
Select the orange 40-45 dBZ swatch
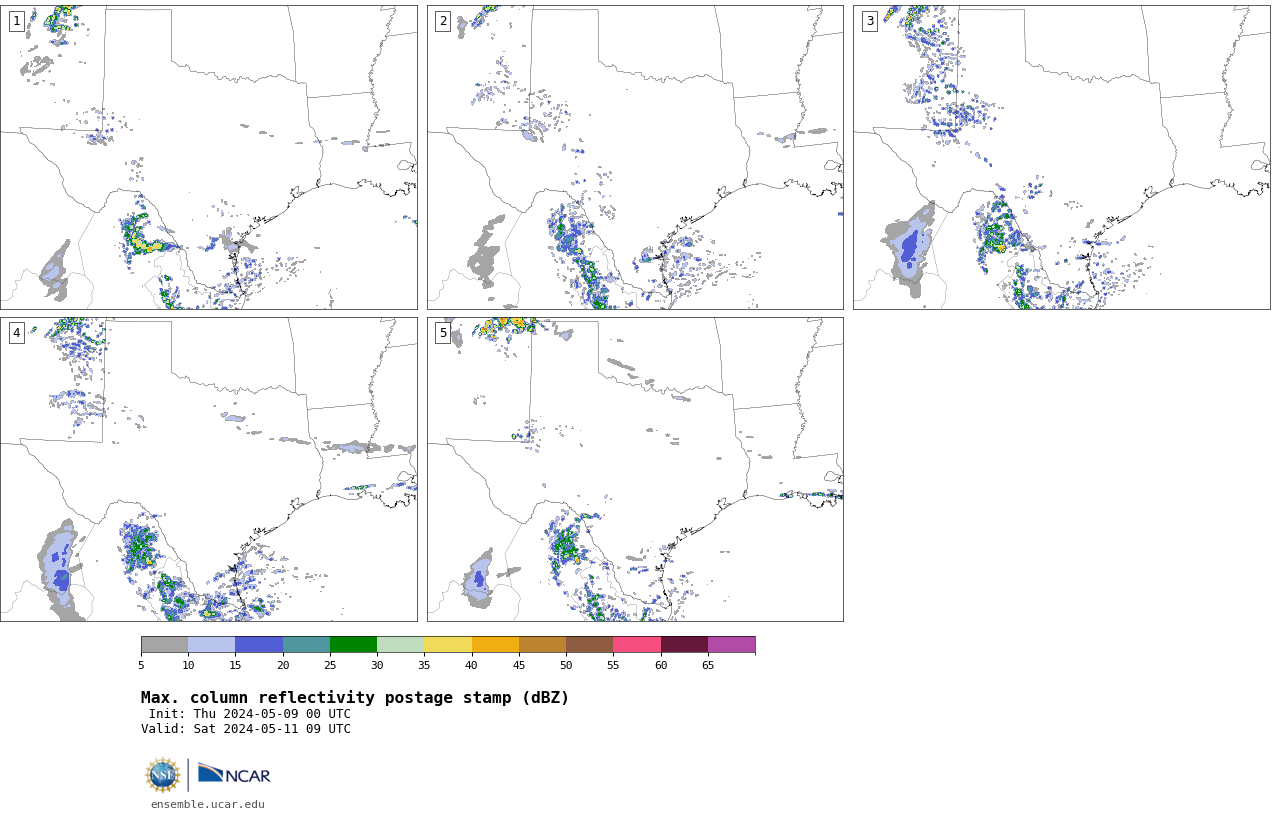pyautogui.click(x=495, y=645)
